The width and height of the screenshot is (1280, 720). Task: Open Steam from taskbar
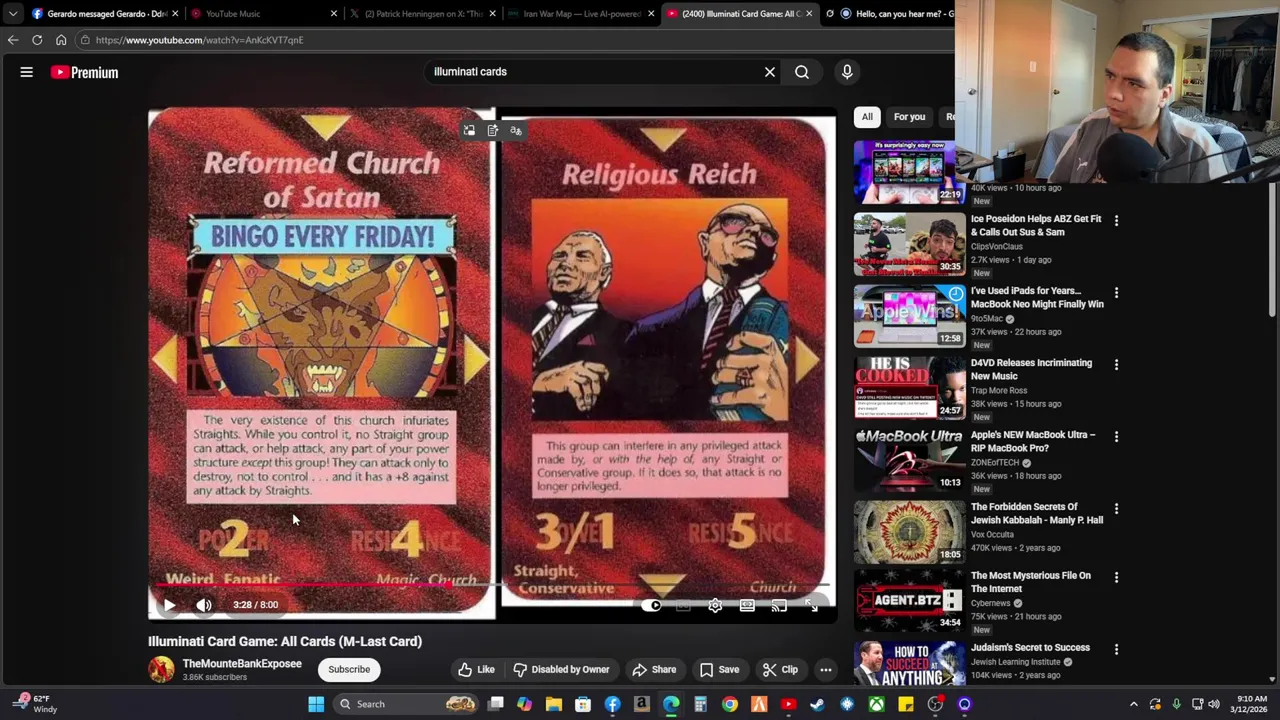pyautogui.click(x=817, y=704)
